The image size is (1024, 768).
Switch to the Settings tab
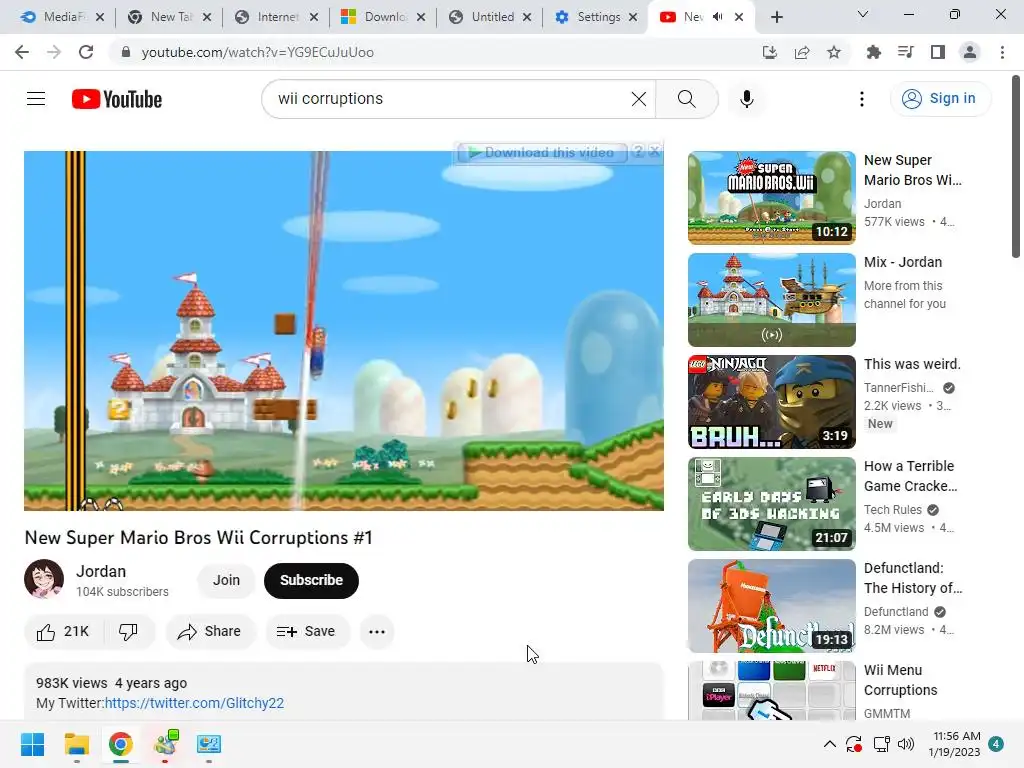pos(597,17)
